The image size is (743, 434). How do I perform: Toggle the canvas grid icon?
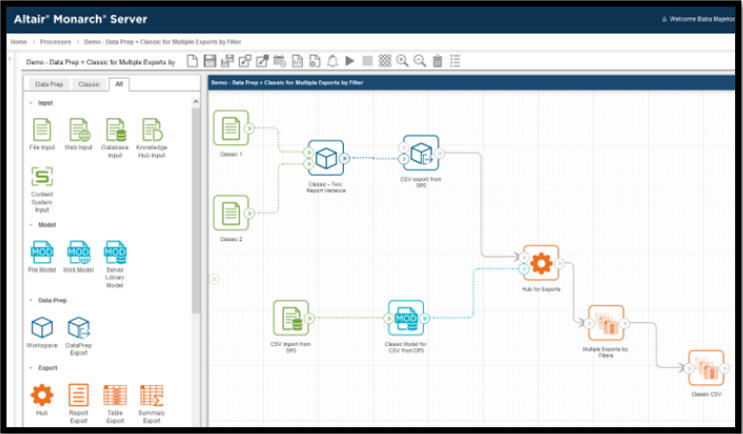[x=385, y=61]
